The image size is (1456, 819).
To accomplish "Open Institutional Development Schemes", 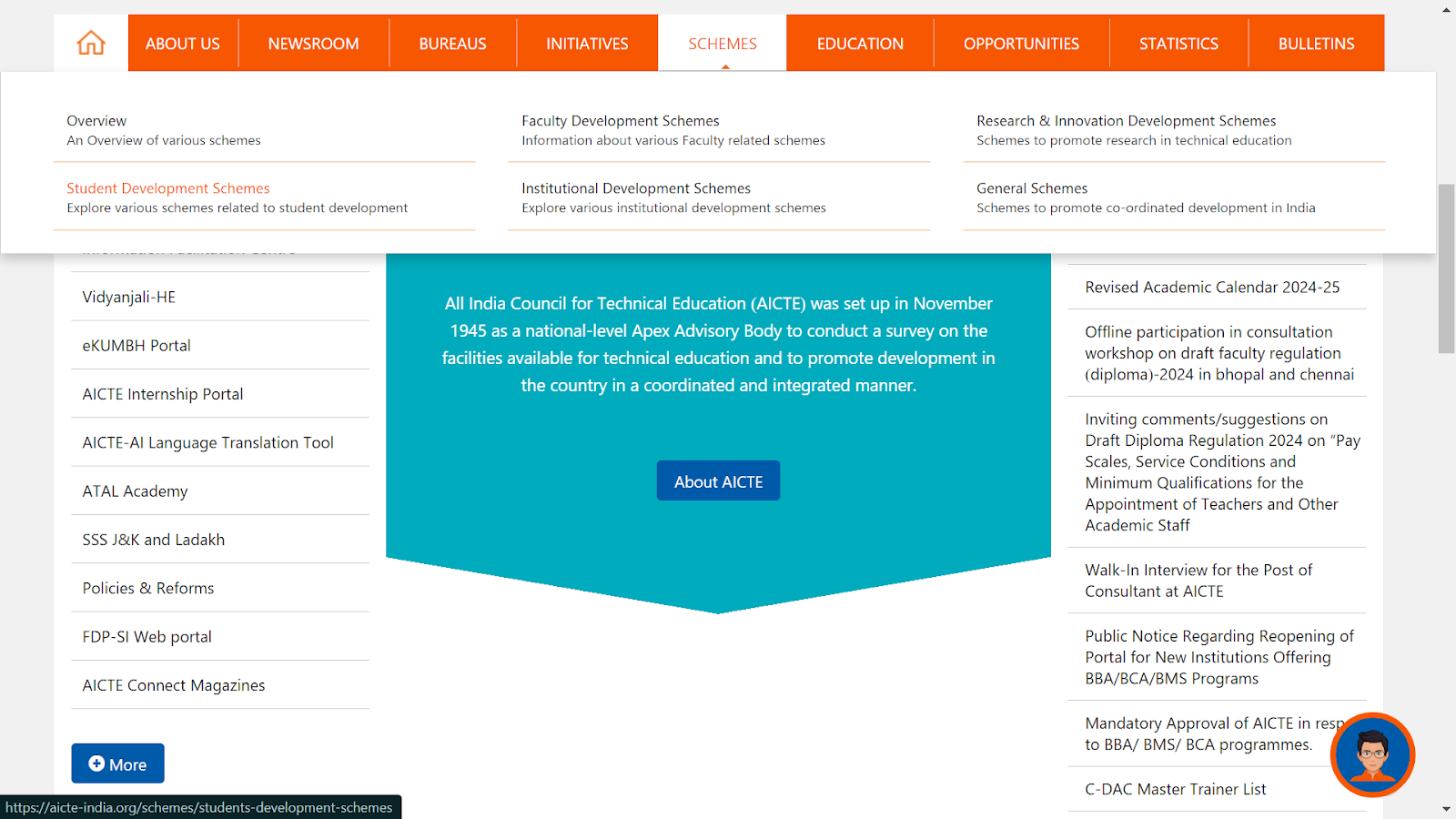I will pos(636,188).
